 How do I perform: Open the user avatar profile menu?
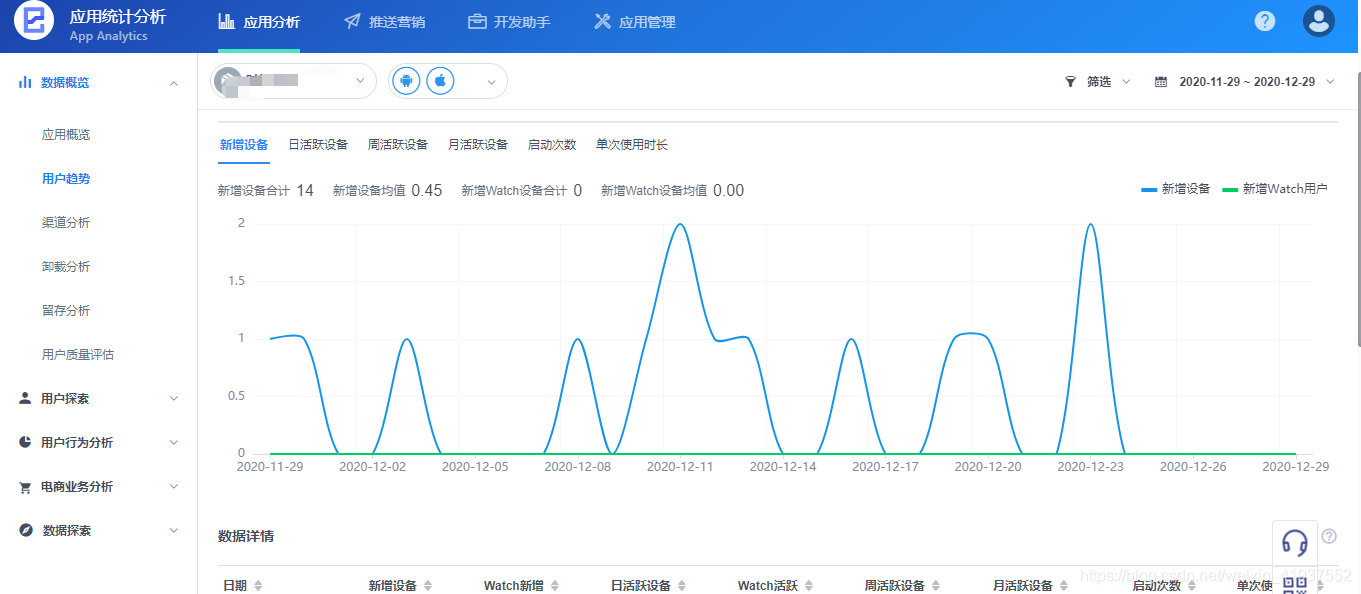(1319, 21)
